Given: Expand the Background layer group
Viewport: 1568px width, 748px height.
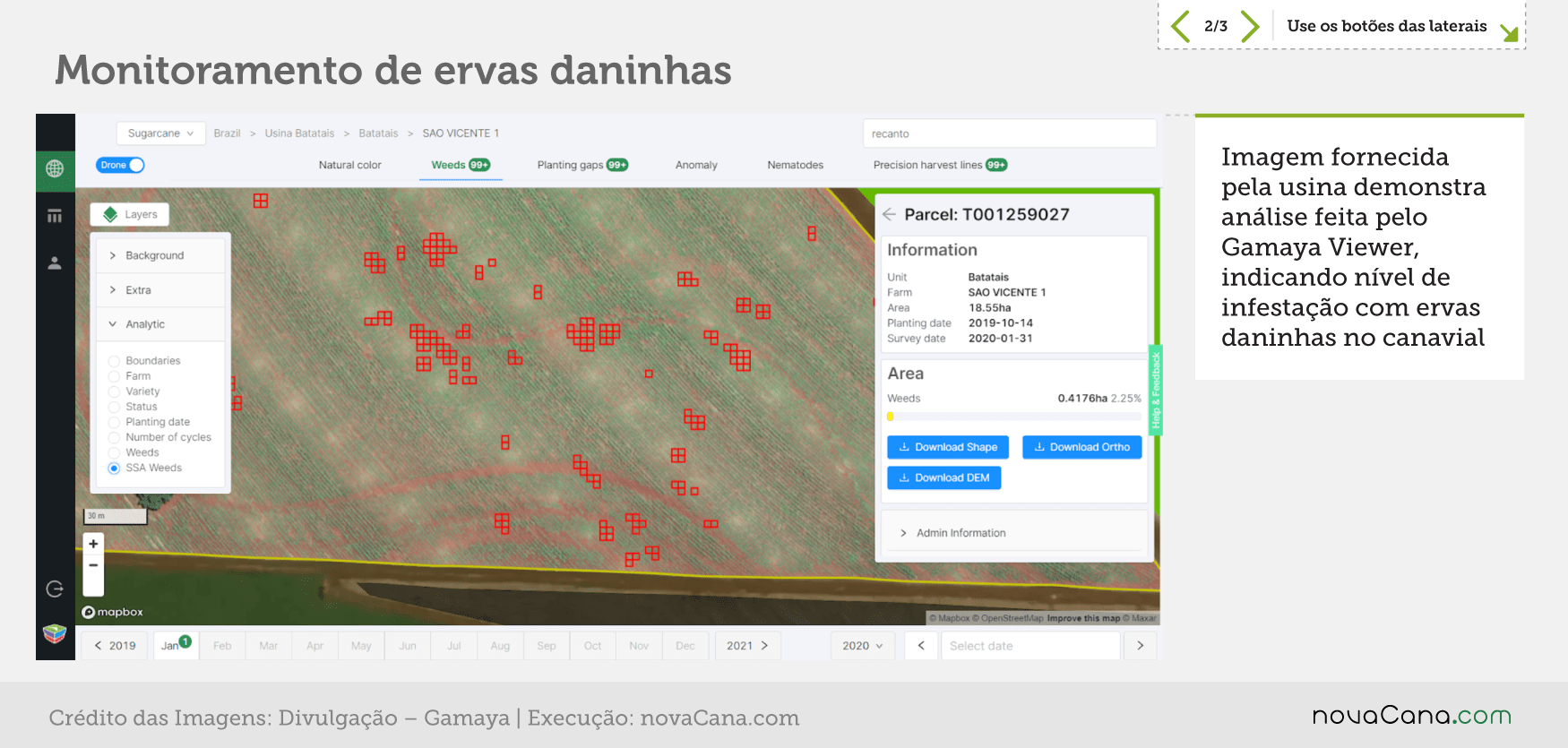Looking at the screenshot, I should pos(161,255).
